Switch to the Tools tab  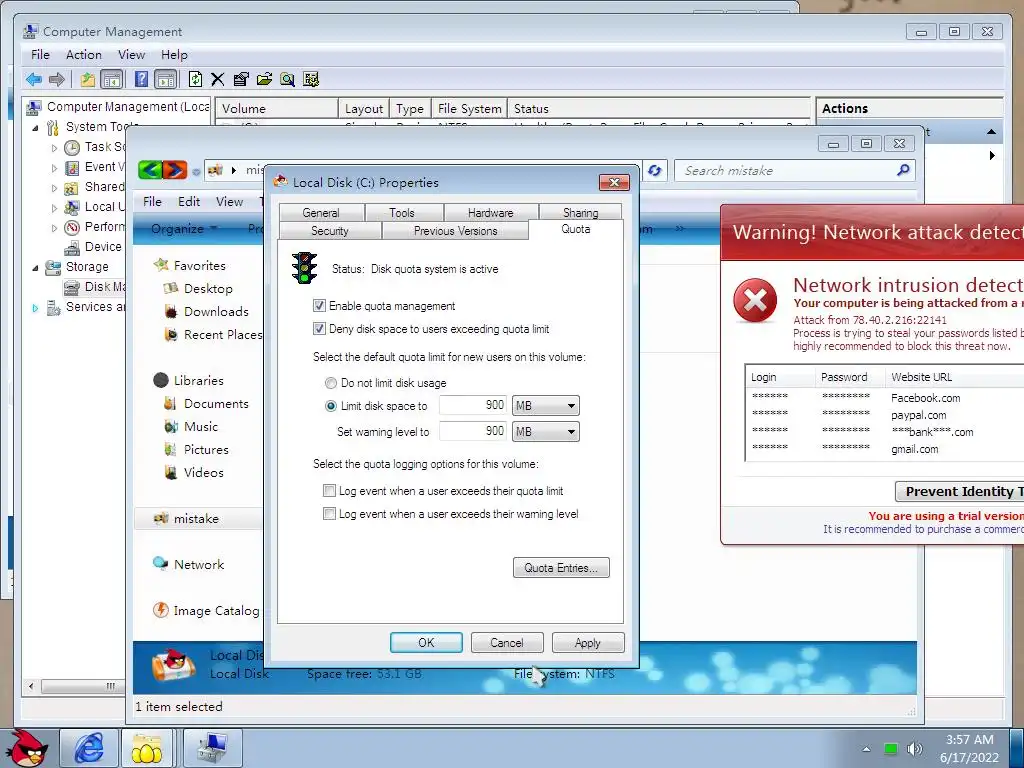pos(402,212)
